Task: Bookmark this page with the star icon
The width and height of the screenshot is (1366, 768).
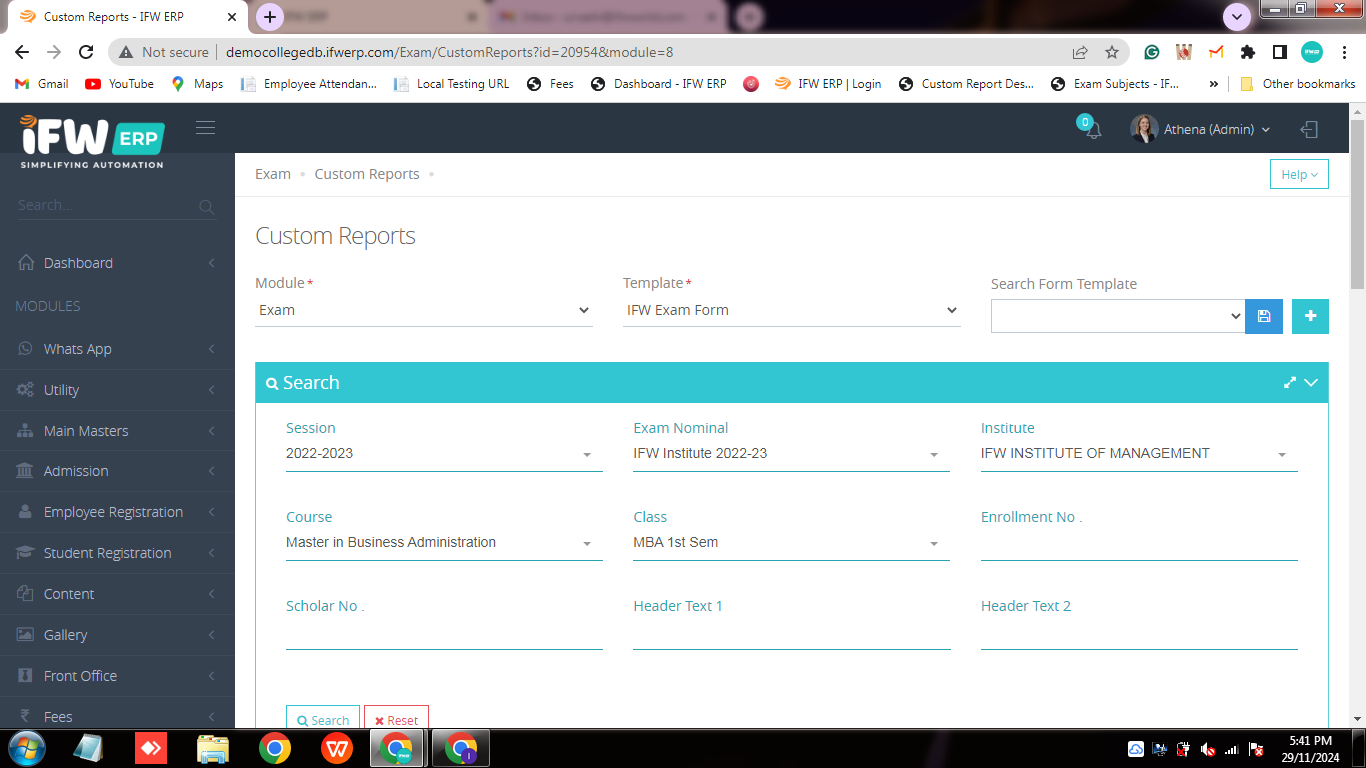Action: (1111, 52)
